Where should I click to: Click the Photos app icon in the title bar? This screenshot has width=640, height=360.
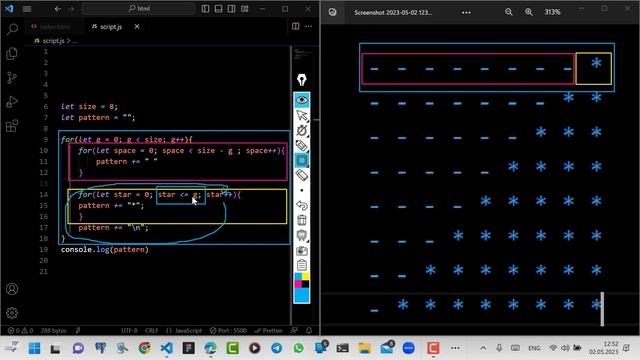pos(333,12)
